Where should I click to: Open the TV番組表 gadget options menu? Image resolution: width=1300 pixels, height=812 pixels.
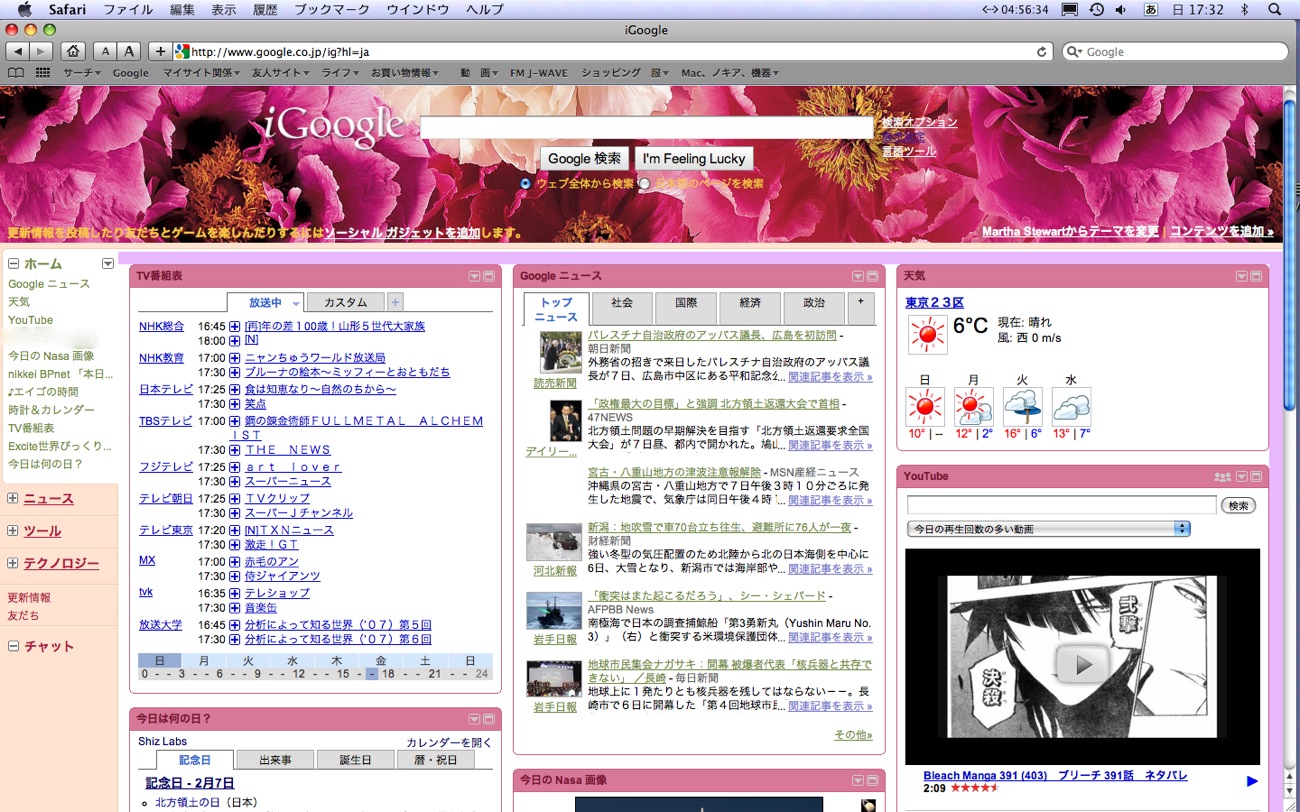point(475,276)
